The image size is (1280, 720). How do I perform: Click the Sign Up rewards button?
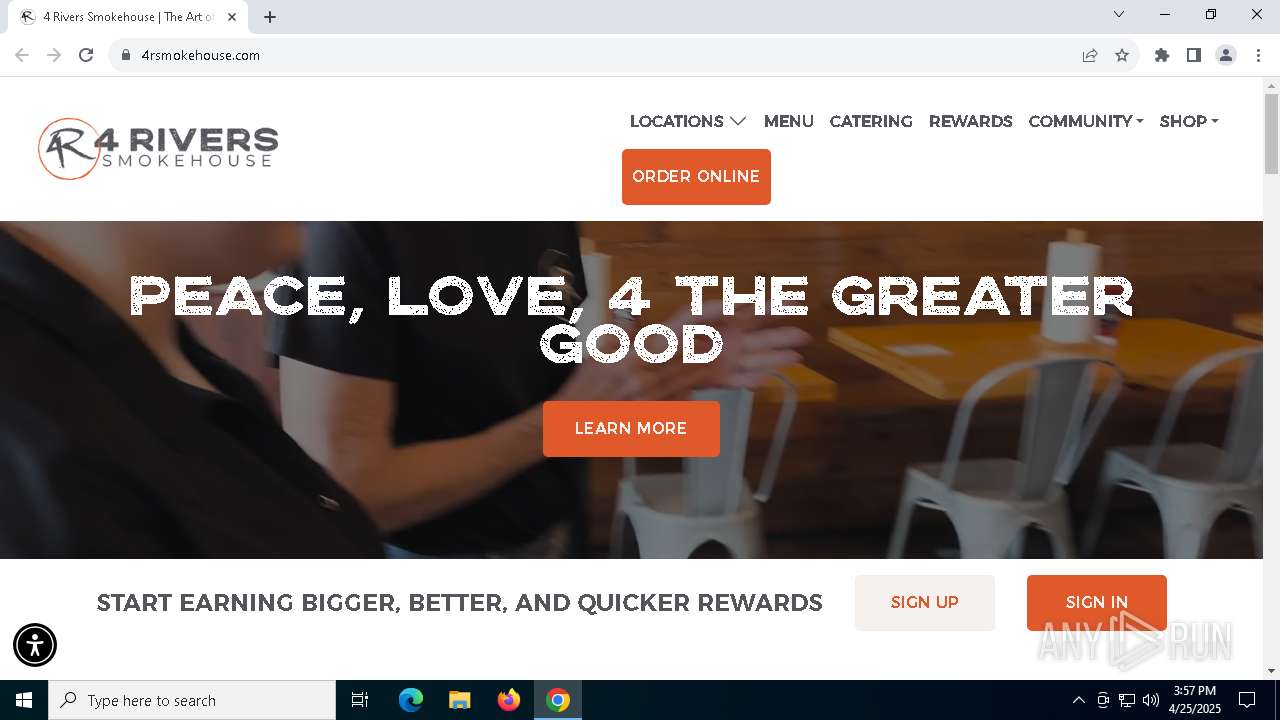pyautogui.click(x=925, y=603)
